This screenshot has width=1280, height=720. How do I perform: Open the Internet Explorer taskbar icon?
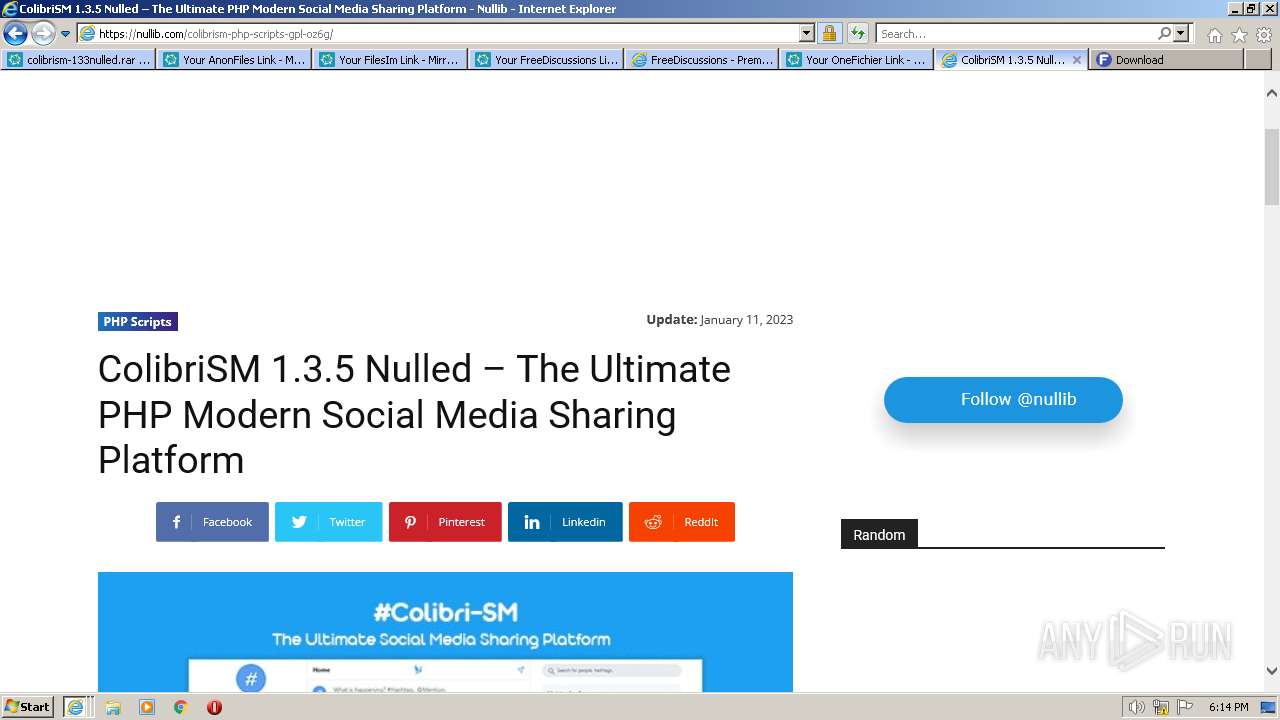75,707
